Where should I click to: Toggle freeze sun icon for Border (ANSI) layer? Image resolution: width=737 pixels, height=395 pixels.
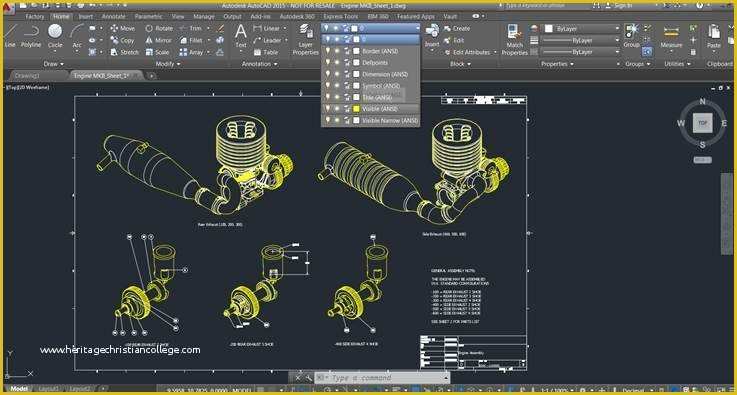[337, 51]
